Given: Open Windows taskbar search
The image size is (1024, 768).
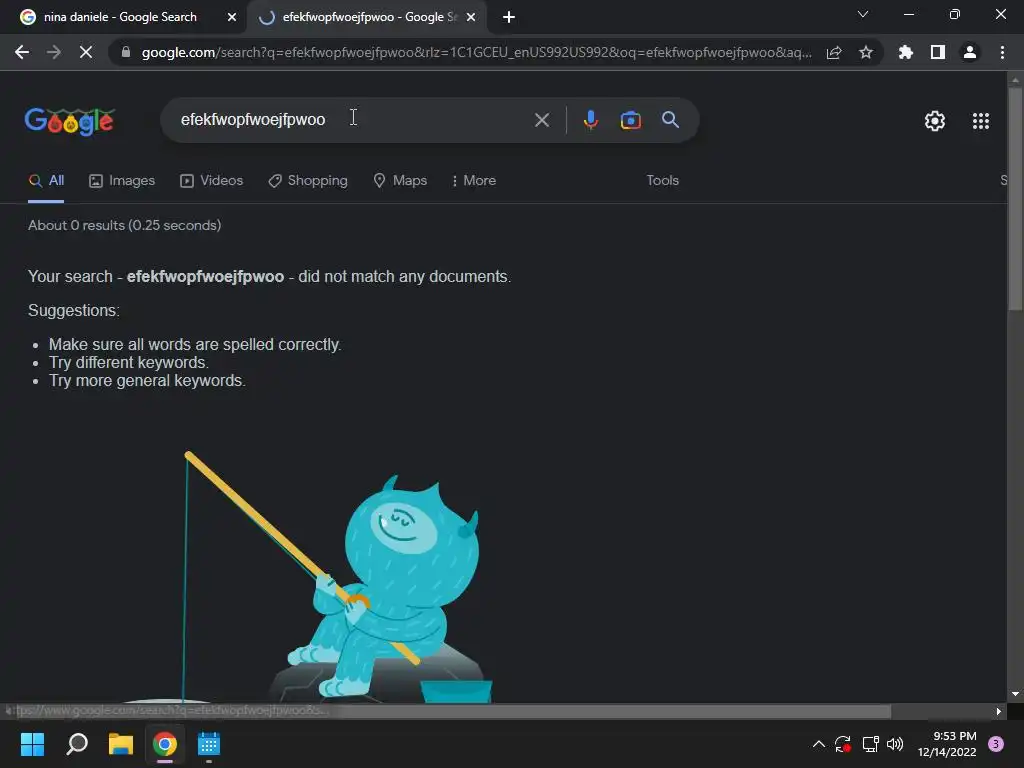Looking at the screenshot, I should 77,744.
